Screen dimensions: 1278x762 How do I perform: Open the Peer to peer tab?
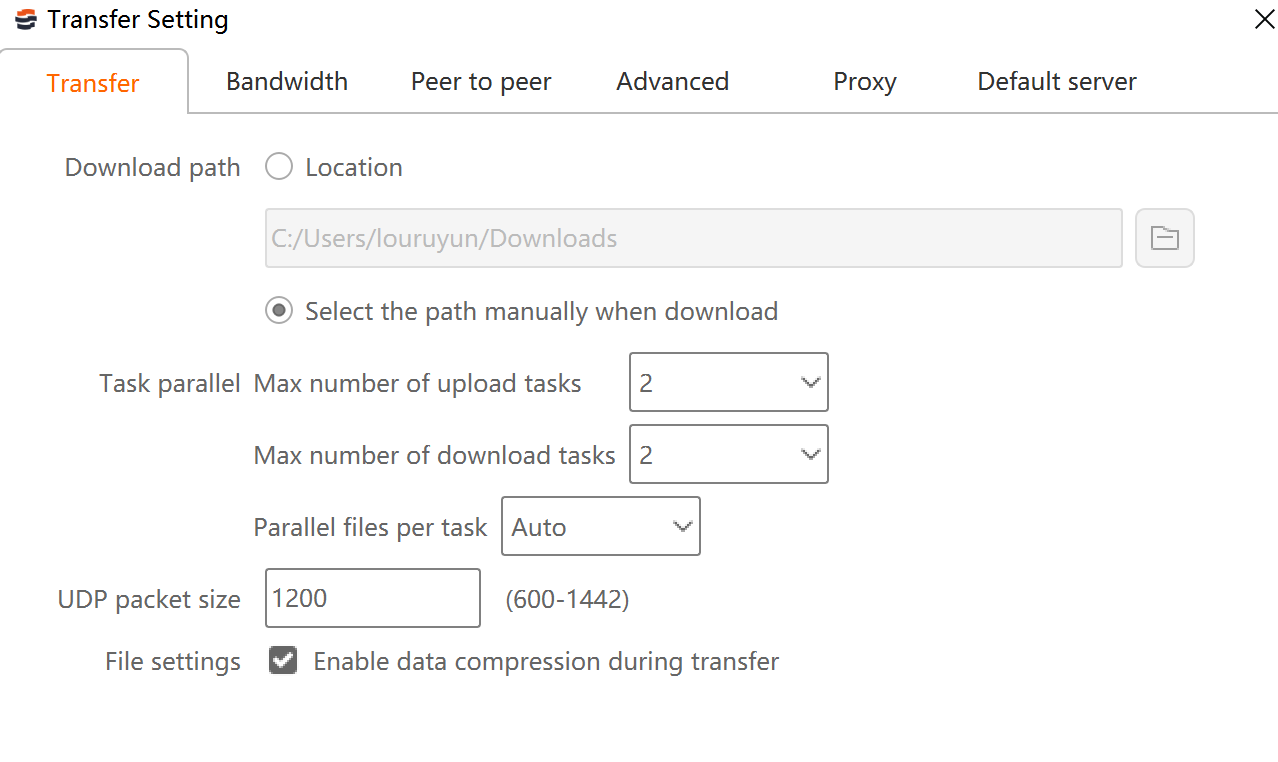(x=481, y=81)
